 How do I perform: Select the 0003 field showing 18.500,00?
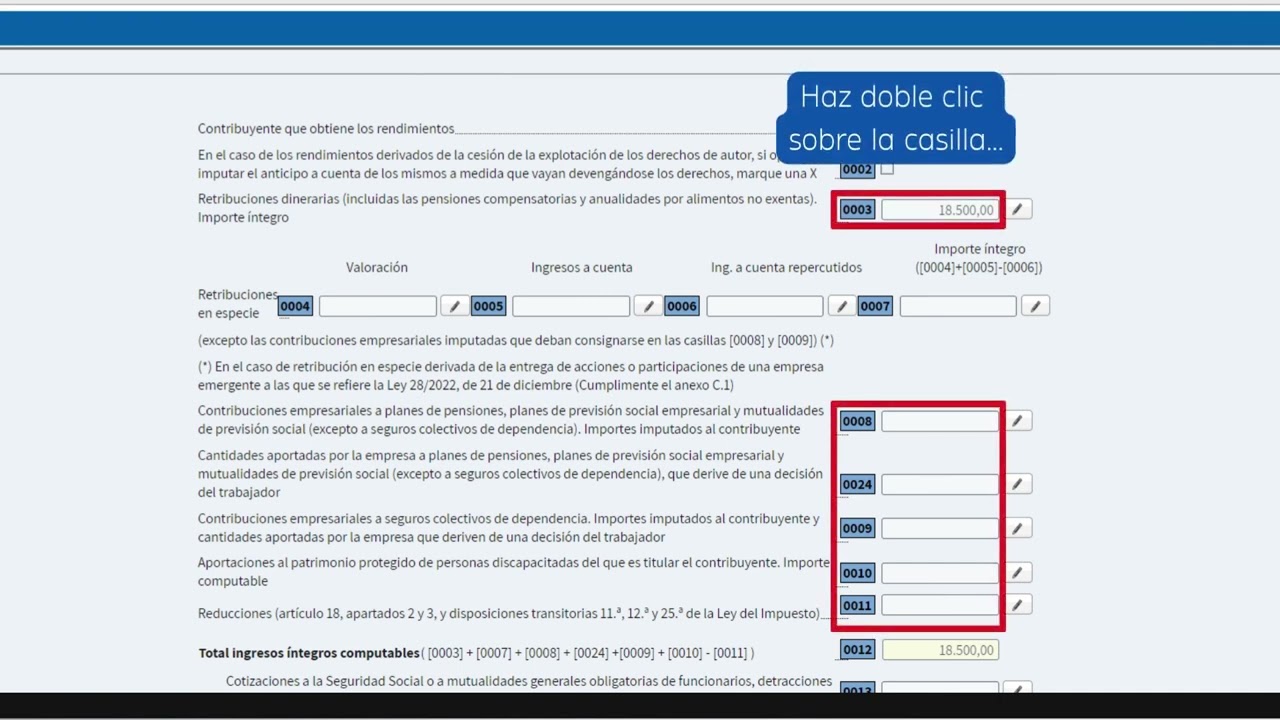tap(939, 210)
